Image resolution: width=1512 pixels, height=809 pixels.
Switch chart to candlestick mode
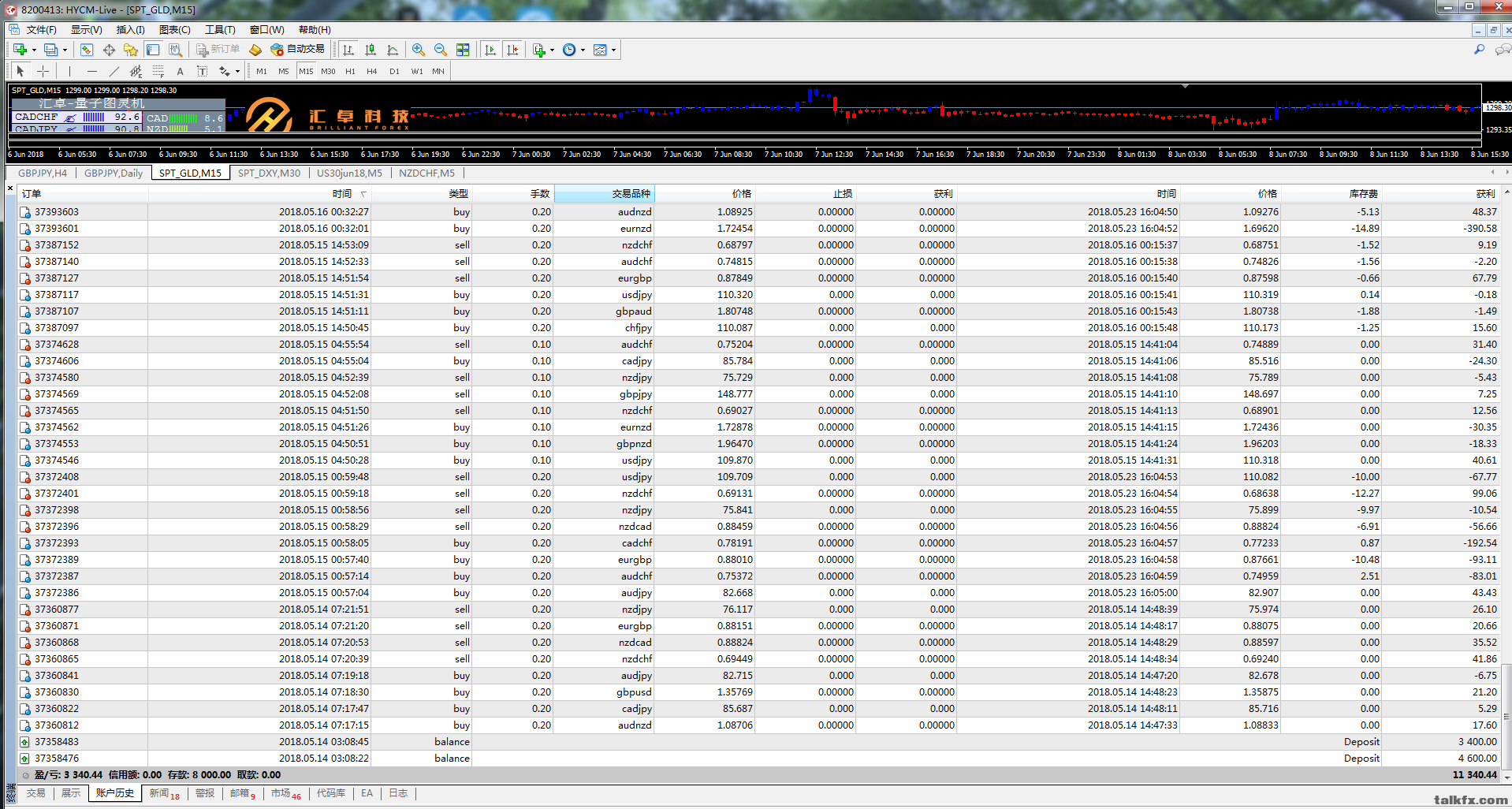coord(371,50)
